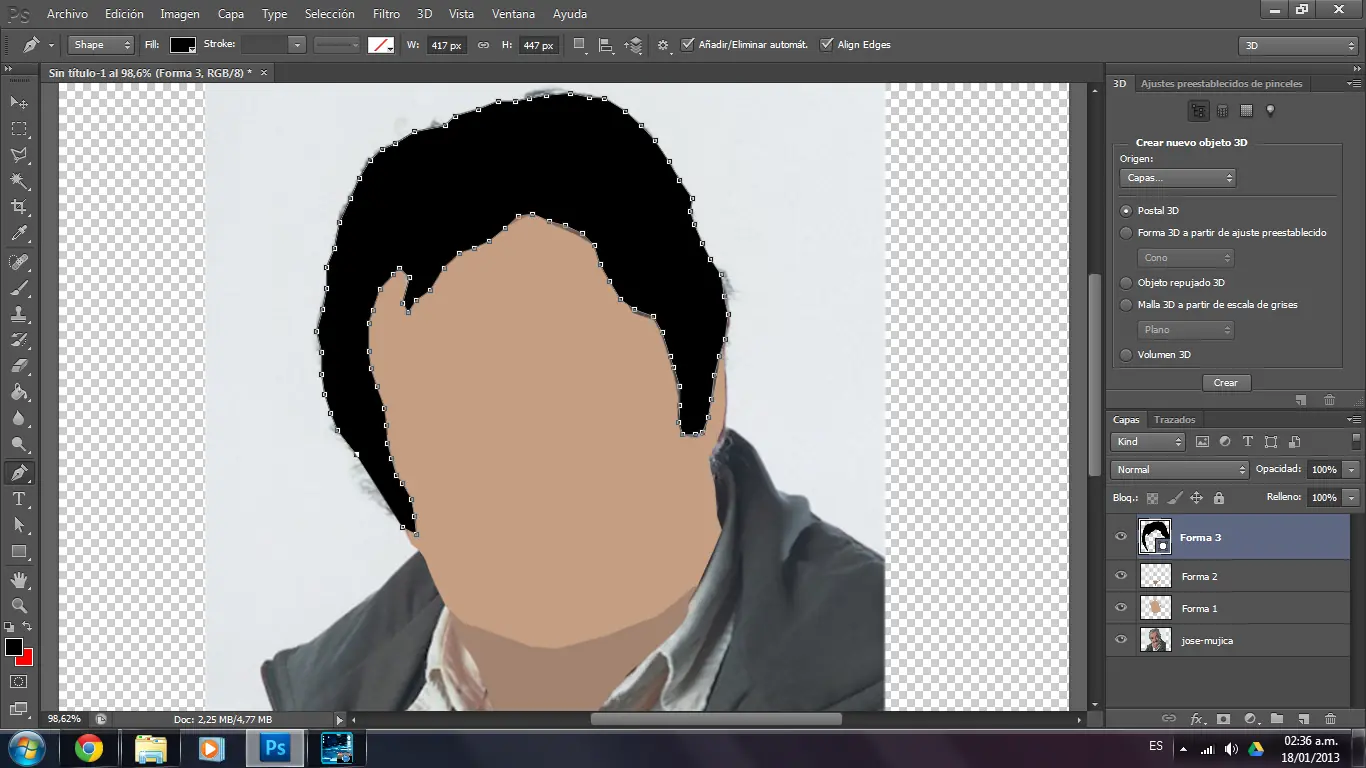Select Postal 3D radio option
1366x768 pixels.
tap(1126, 211)
